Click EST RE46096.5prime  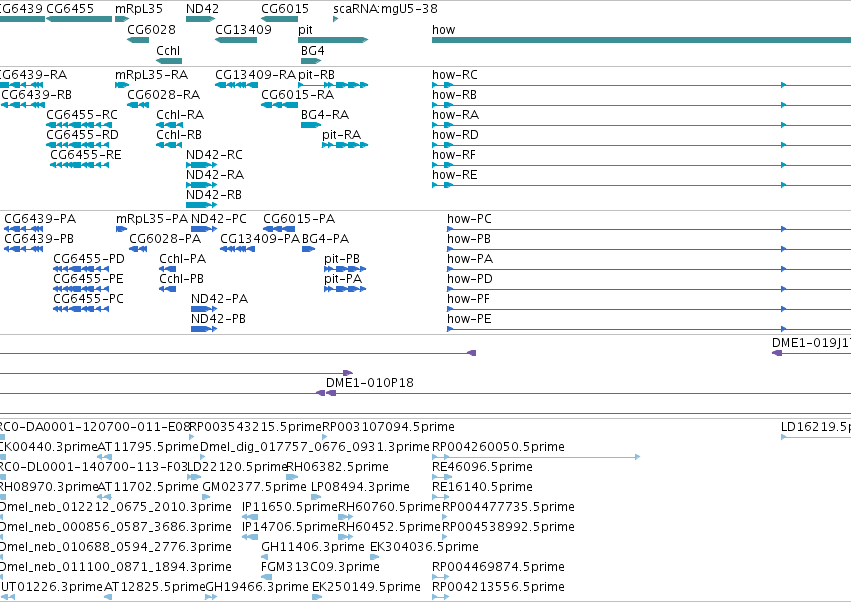coord(482,467)
